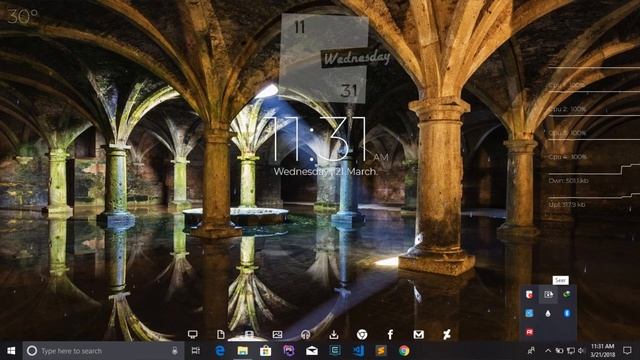Open the Downloads dock icon
This screenshot has width=640, height=360.
[333, 335]
